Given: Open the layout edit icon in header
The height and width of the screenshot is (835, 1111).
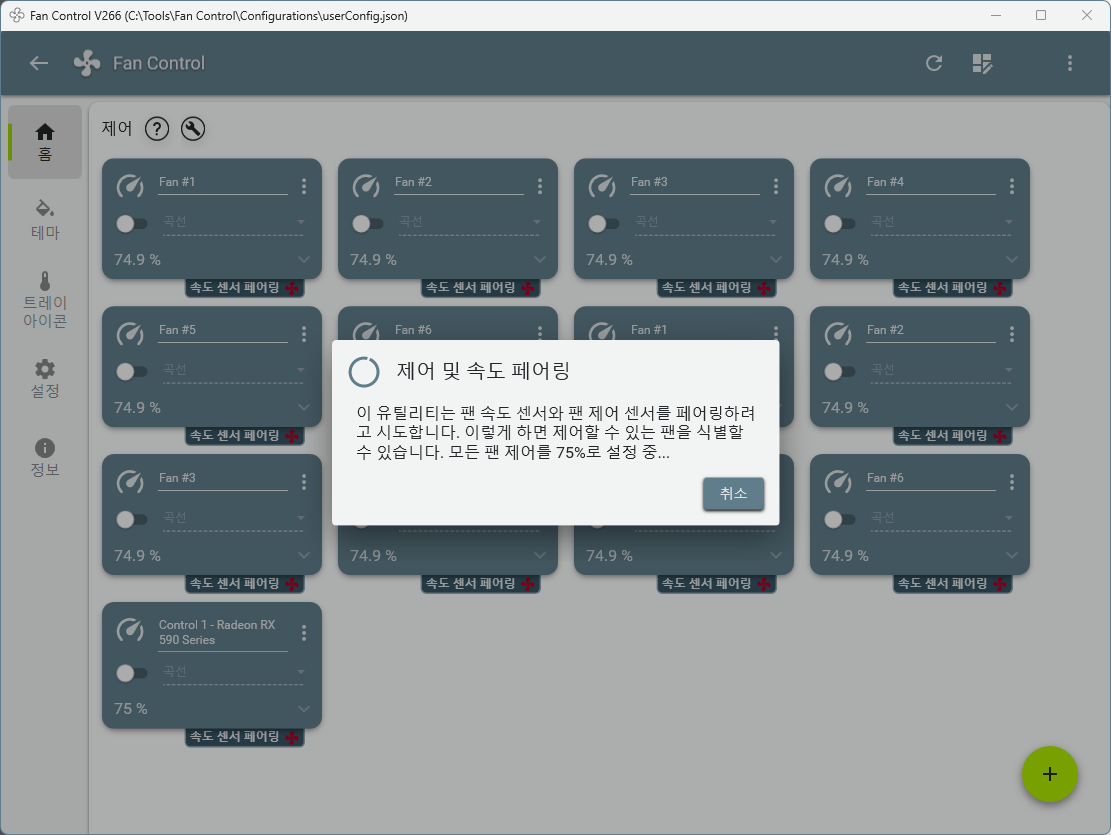Looking at the screenshot, I should click(x=982, y=63).
